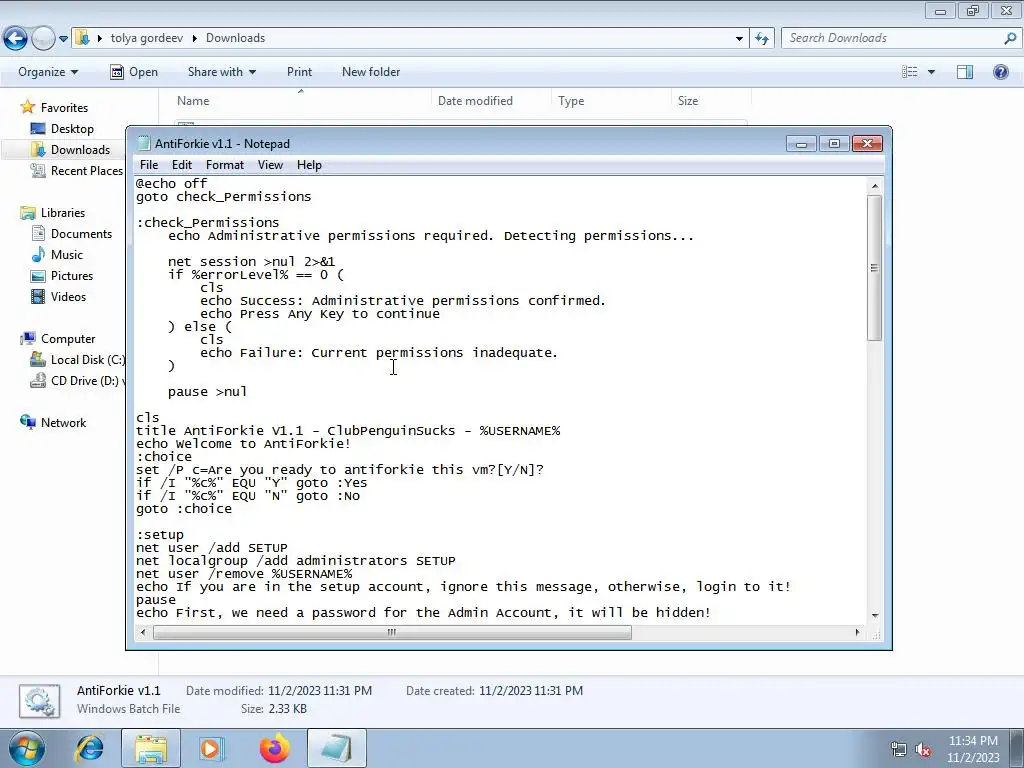Image resolution: width=1024 pixels, height=768 pixels.
Task: Click the Explorer forward arrow button
Action: click(43, 39)
